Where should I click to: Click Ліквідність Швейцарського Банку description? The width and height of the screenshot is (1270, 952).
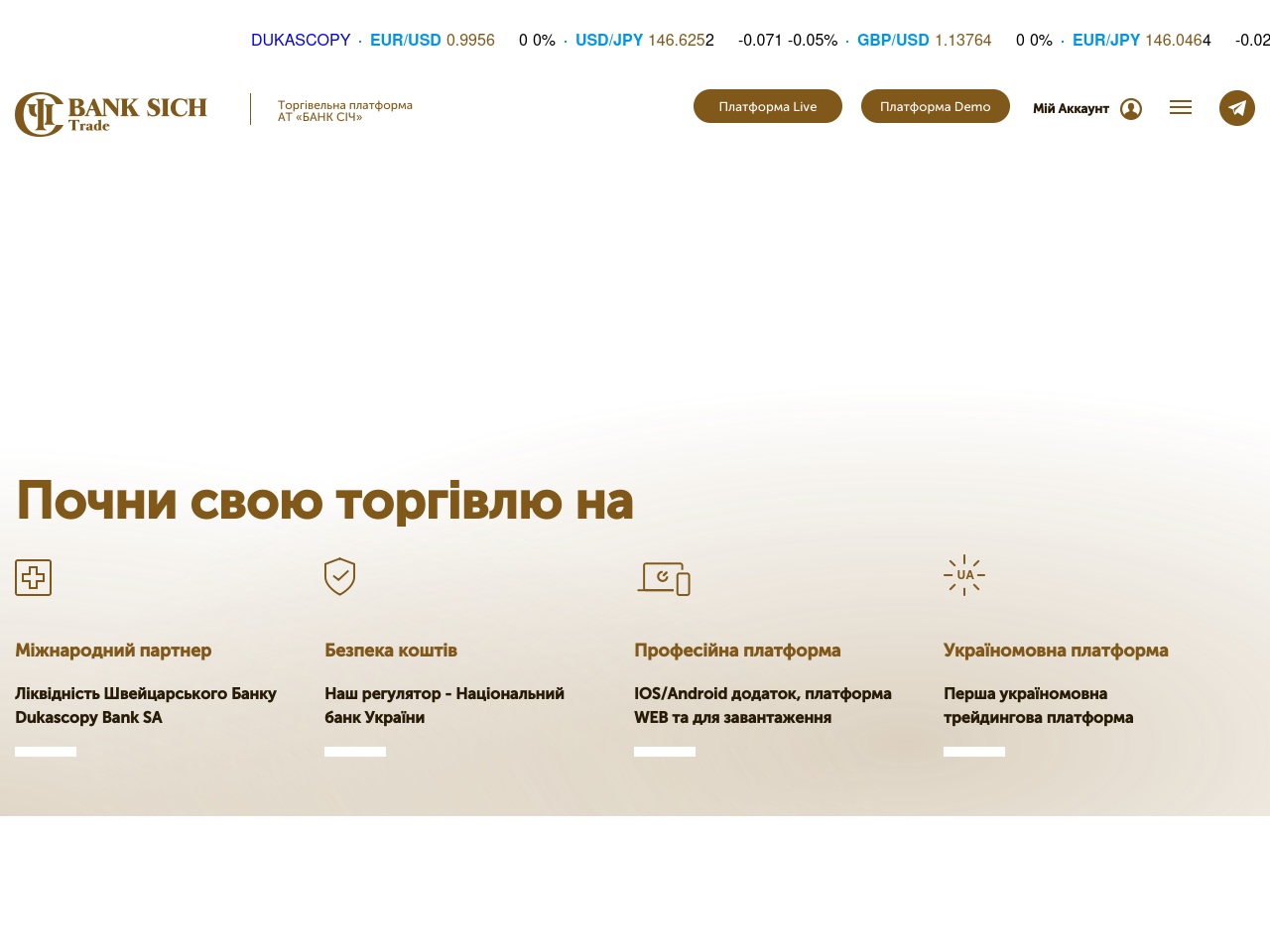coord(146,705)
